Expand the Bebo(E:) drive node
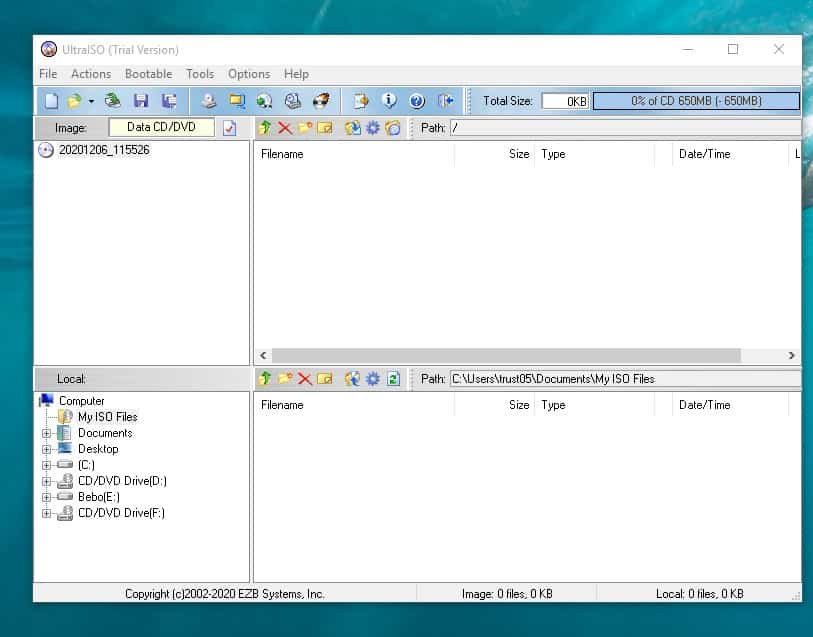Image resolution: width=813 pixels, height=637 pixels. click(46, 497)
